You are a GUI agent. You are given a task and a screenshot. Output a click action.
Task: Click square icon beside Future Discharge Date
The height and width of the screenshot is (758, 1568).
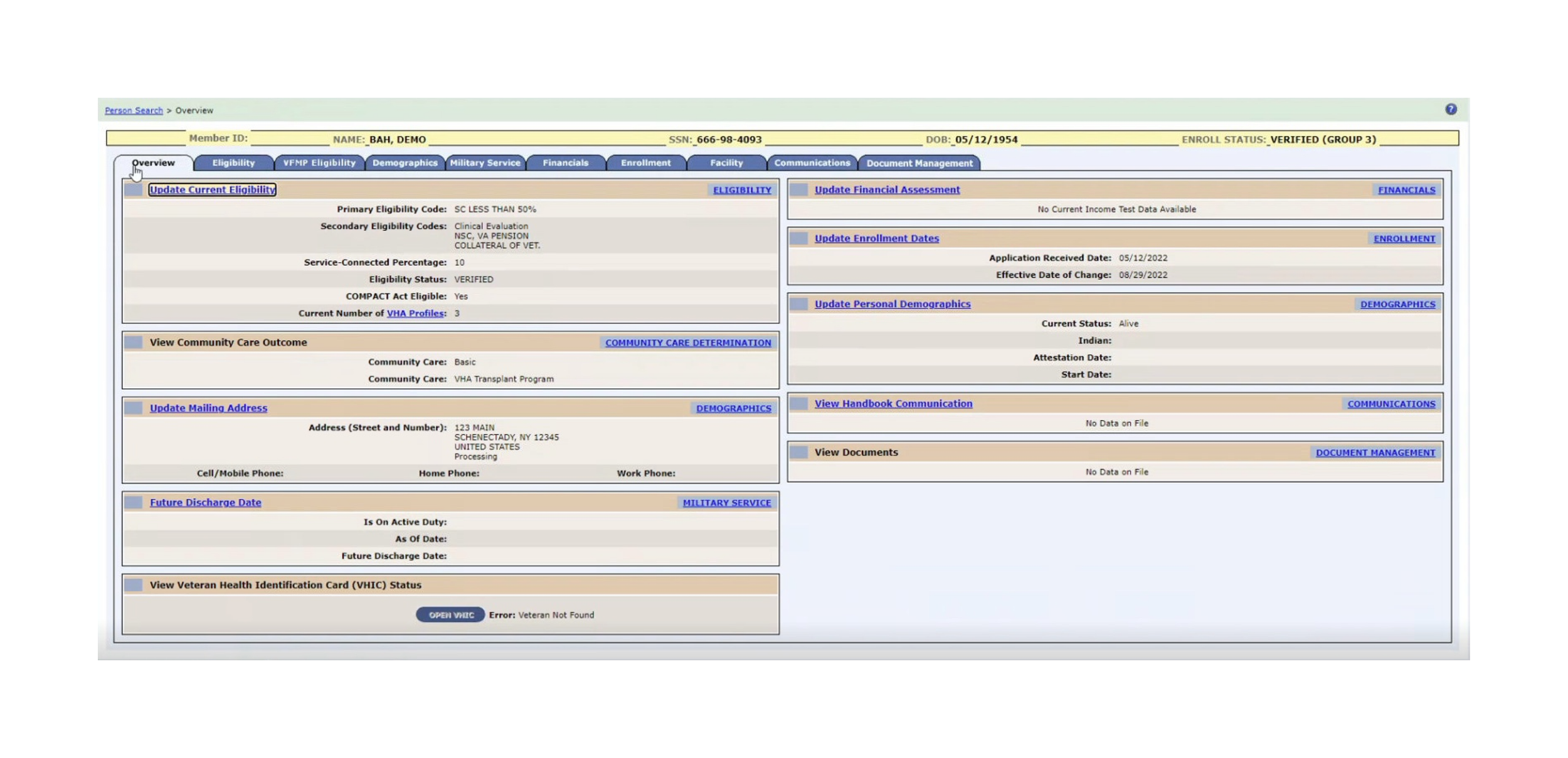(x=133, y=502)
